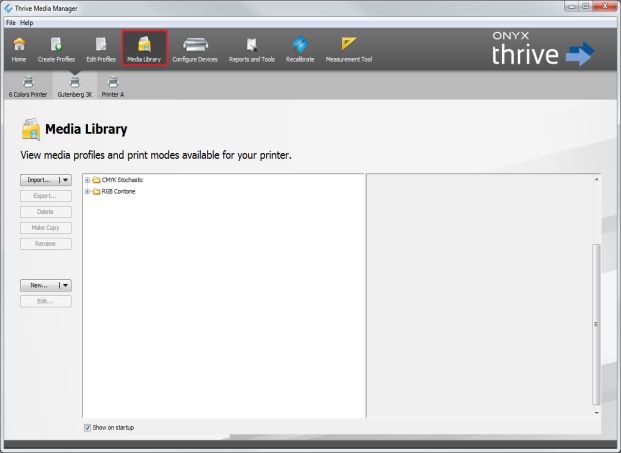Open the Edit Profiles tool

(x=101, y=49)
